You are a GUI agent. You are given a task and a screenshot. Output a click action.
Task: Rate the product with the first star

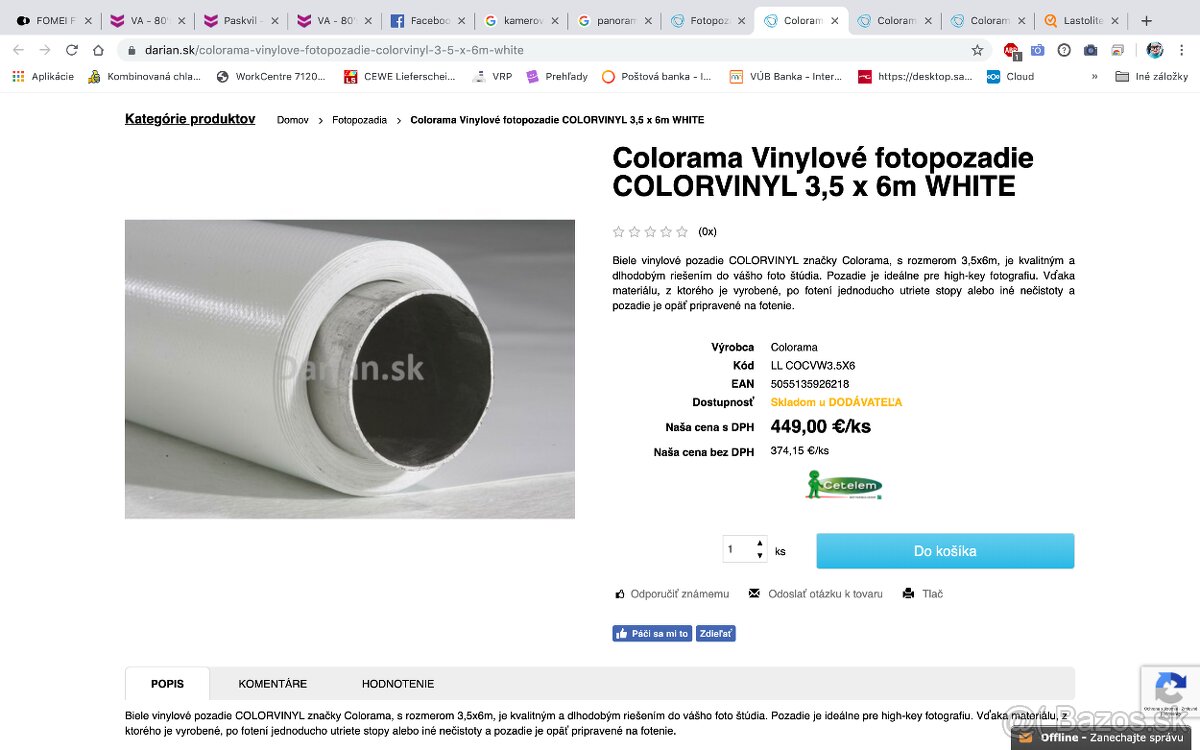coord(618,232)
